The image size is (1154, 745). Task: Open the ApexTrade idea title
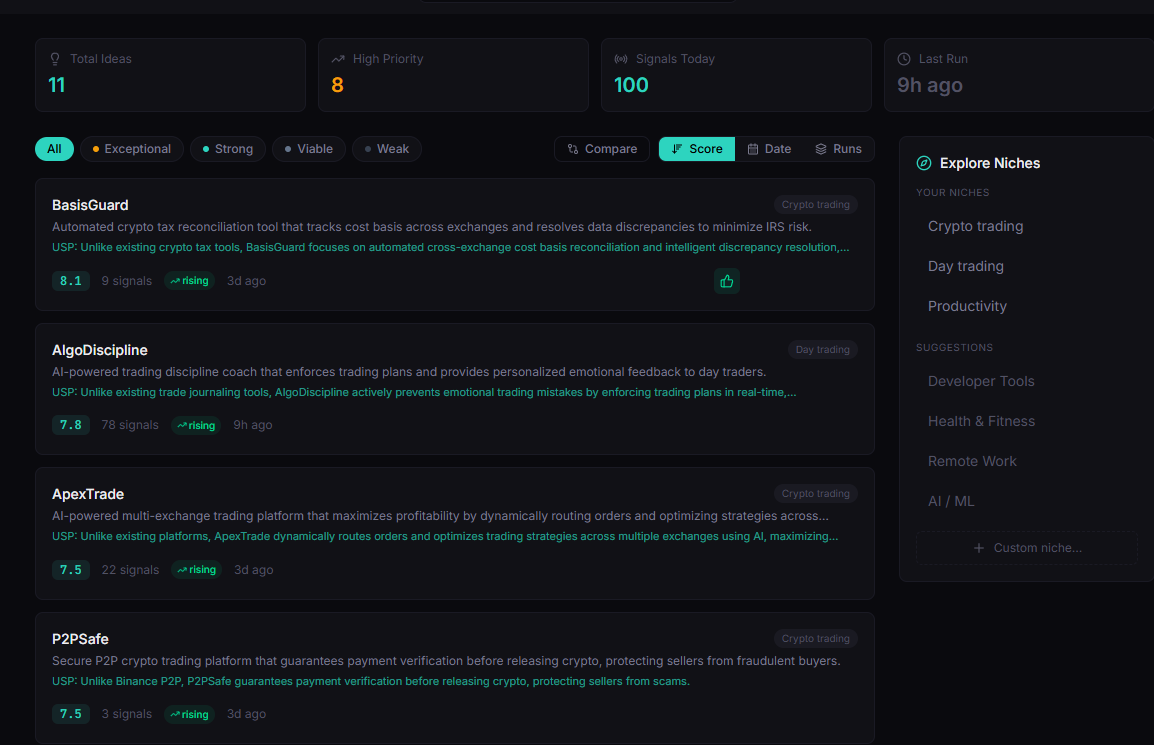[88, 494]
